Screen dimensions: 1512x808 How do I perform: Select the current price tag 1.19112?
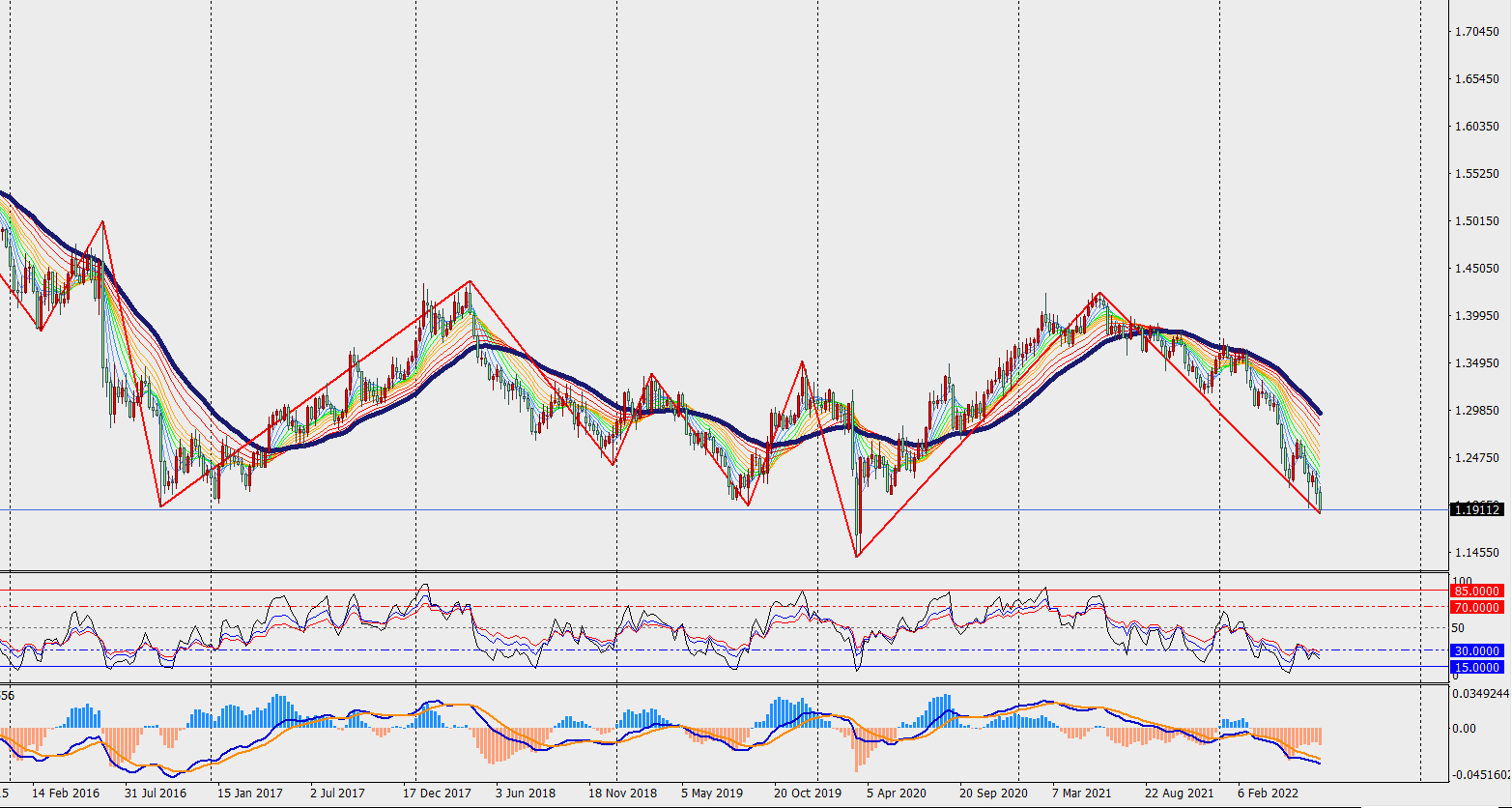point(1477,509)
